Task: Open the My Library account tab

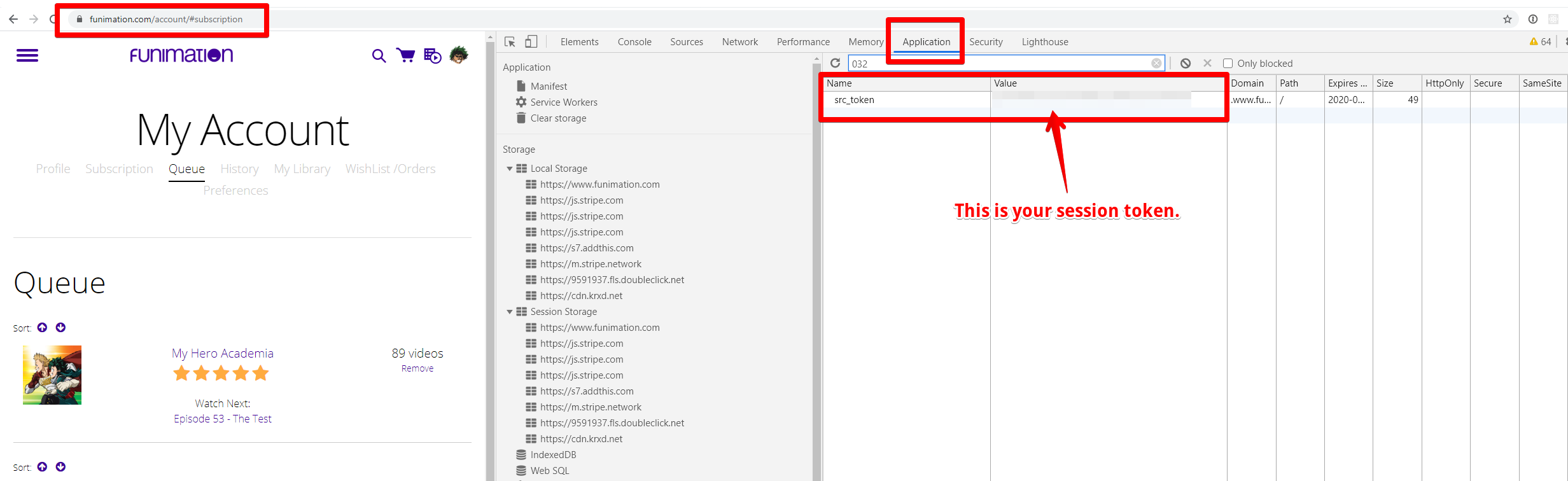Action: [302, 169]
